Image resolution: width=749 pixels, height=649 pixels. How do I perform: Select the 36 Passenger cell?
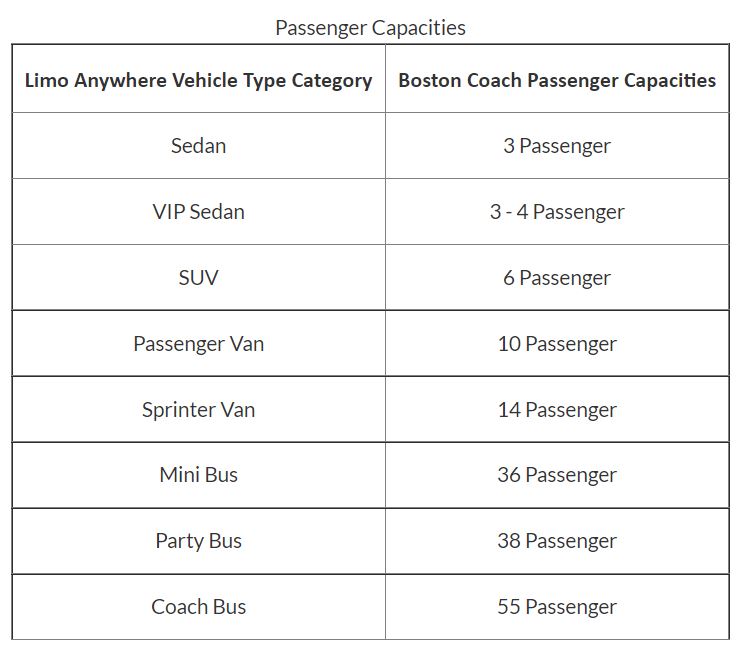(x=557, y=475)
